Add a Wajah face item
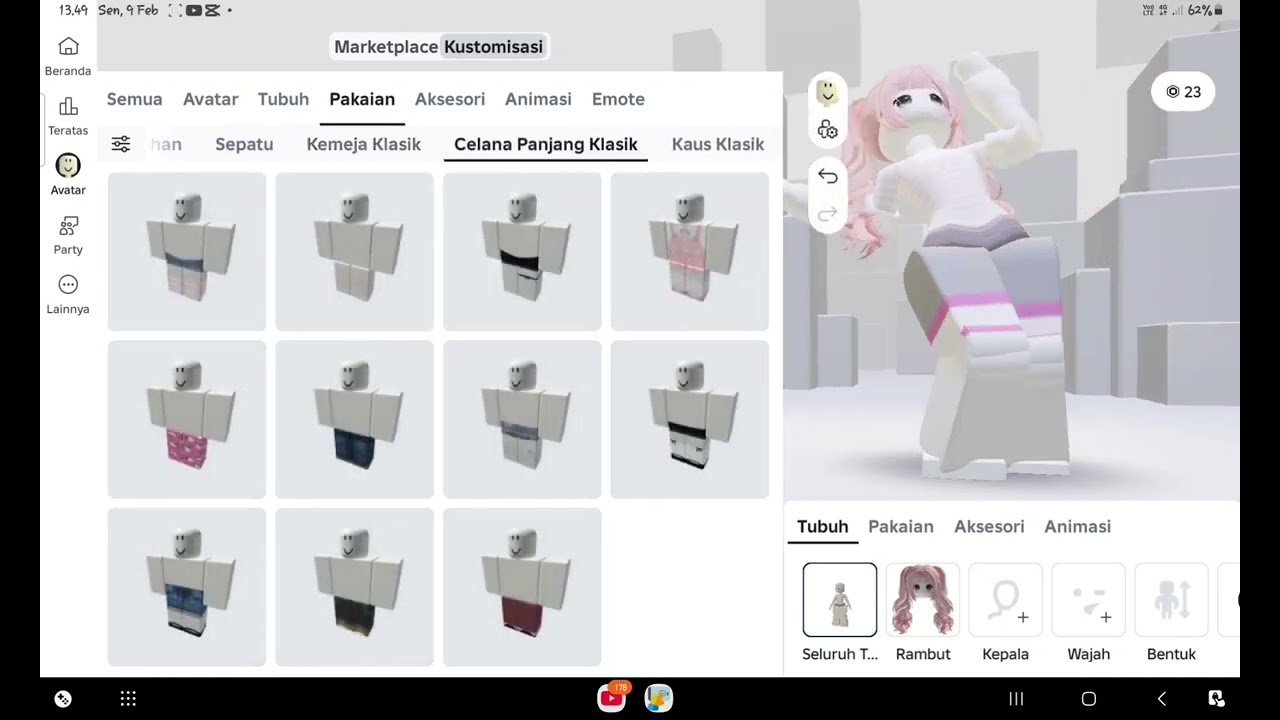Image resolution: width=1280 pixels, height=720 pixels. (x=1089, y=600)
